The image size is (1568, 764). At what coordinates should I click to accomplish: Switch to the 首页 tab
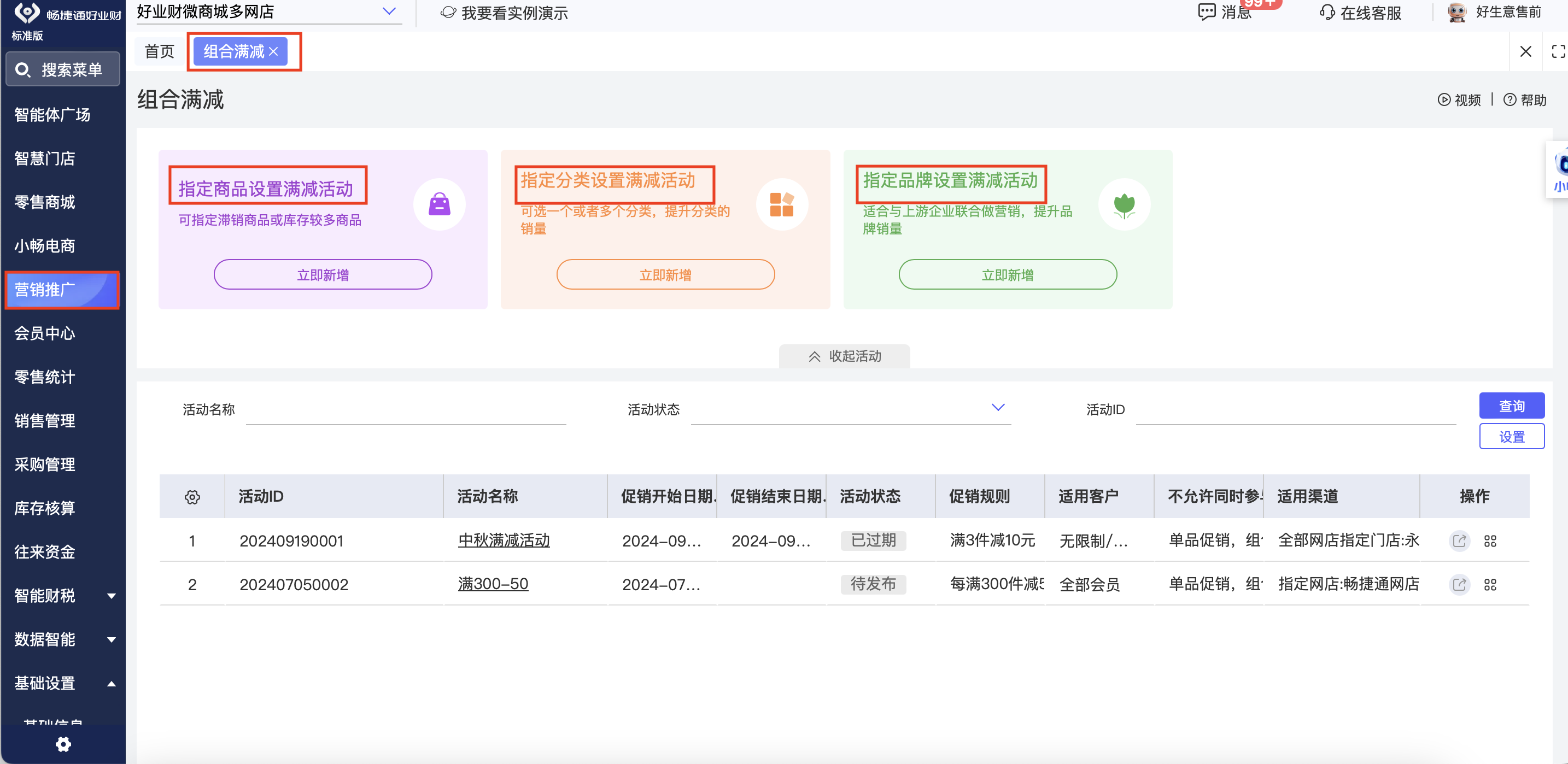pyautogui.click(x=160, y=52)
